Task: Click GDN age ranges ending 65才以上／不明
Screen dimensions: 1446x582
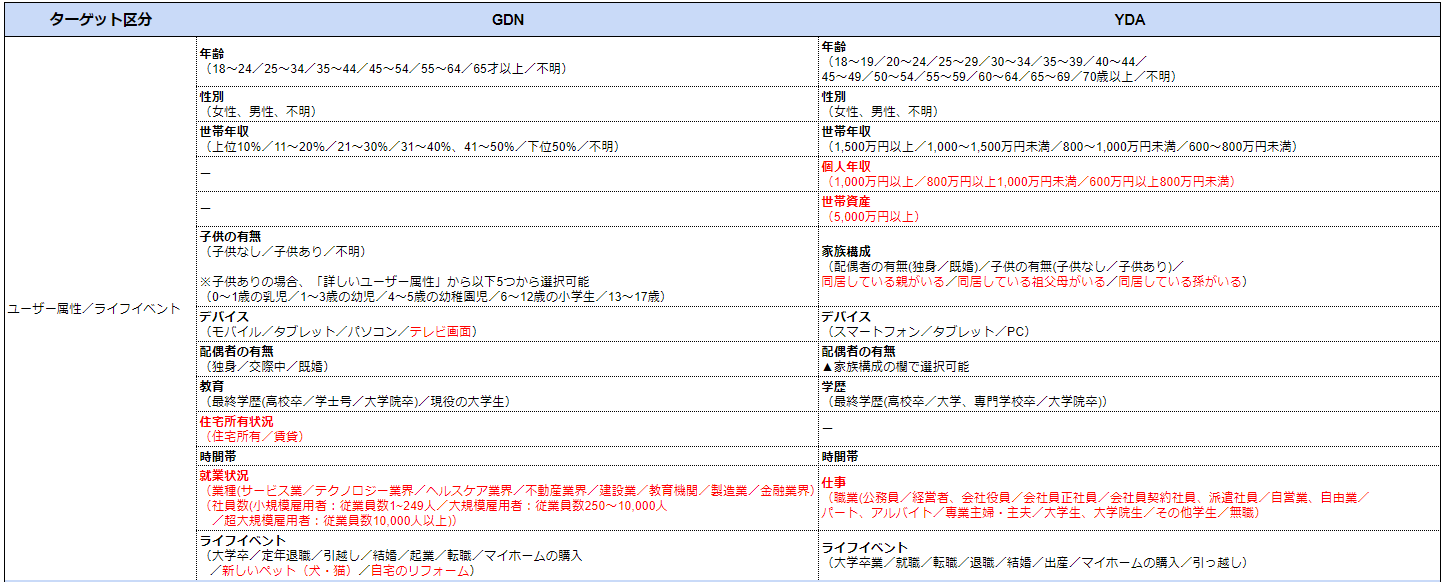Action: click(x=384, y=69)
